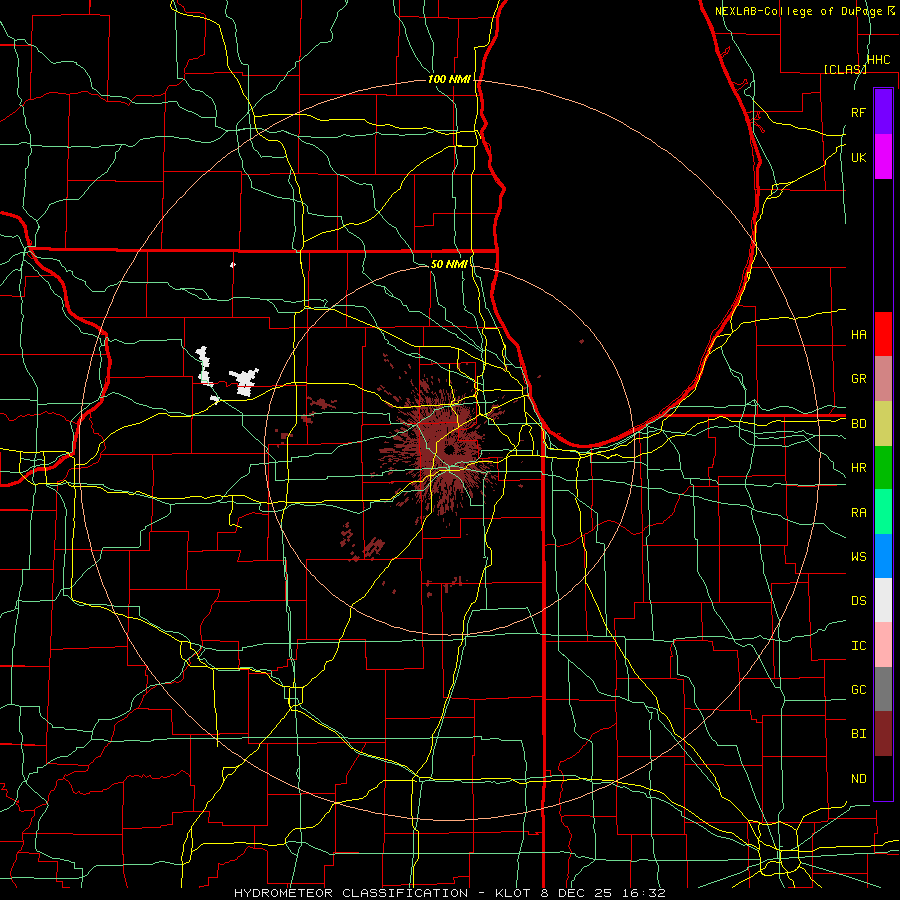Click the purple RF color swatch in legend
Viewport: 900px width, 900px height.
(x=883, y=112)
